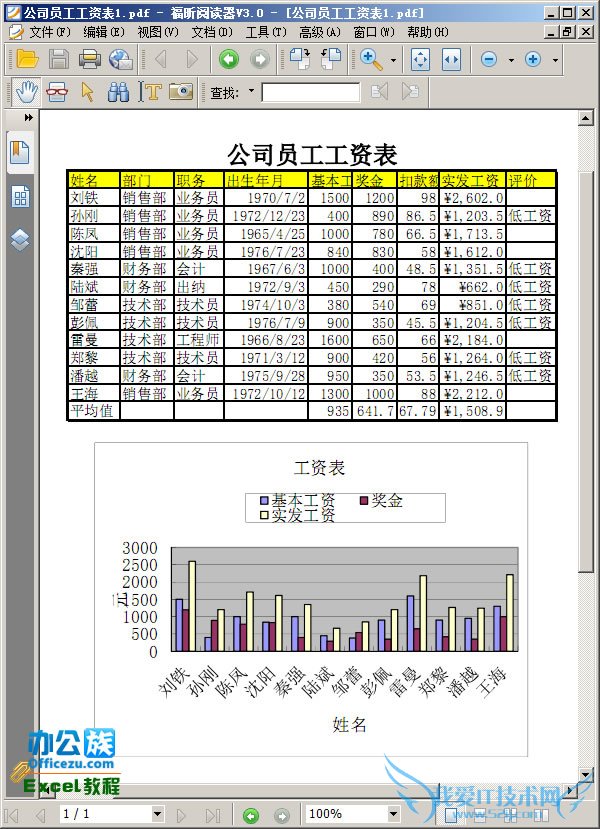
Task: Open the bookmarks panel in sidebar
Action: pos(20,152)
